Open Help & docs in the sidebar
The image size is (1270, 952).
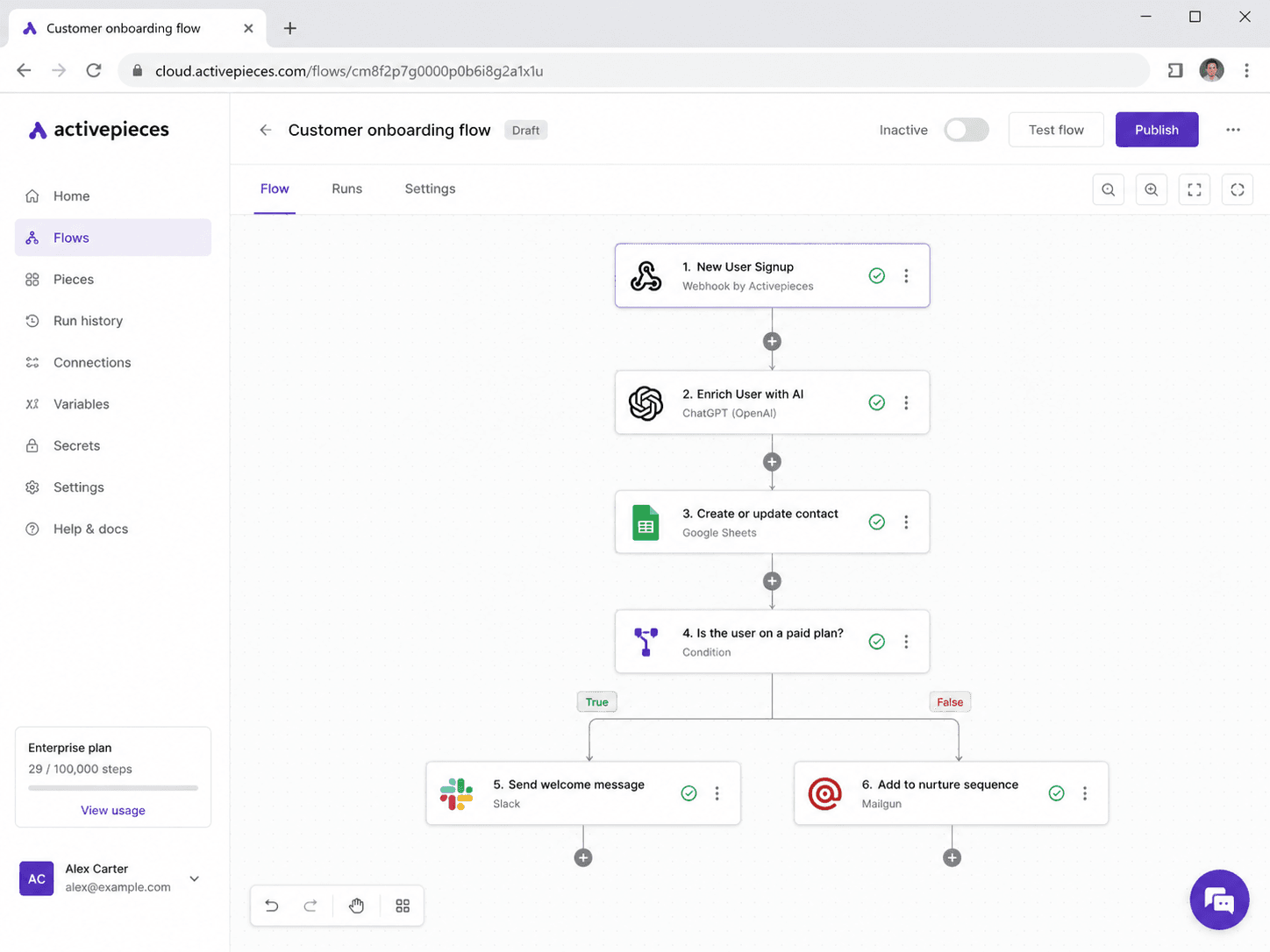pos(113,529)
